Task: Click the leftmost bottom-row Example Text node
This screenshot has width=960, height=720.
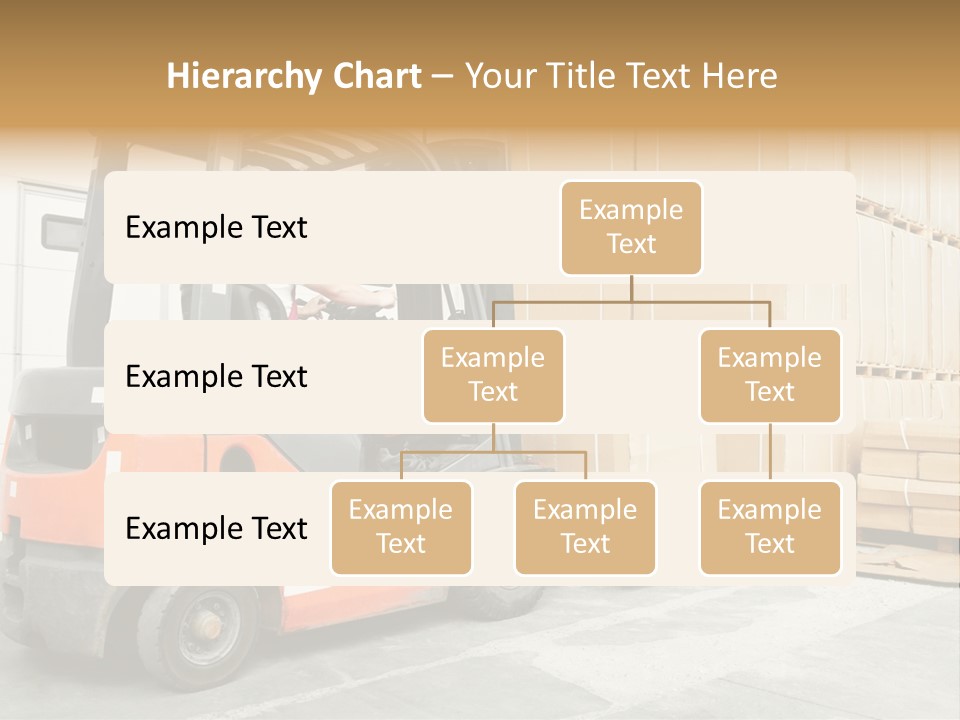Action: (401, 528)
